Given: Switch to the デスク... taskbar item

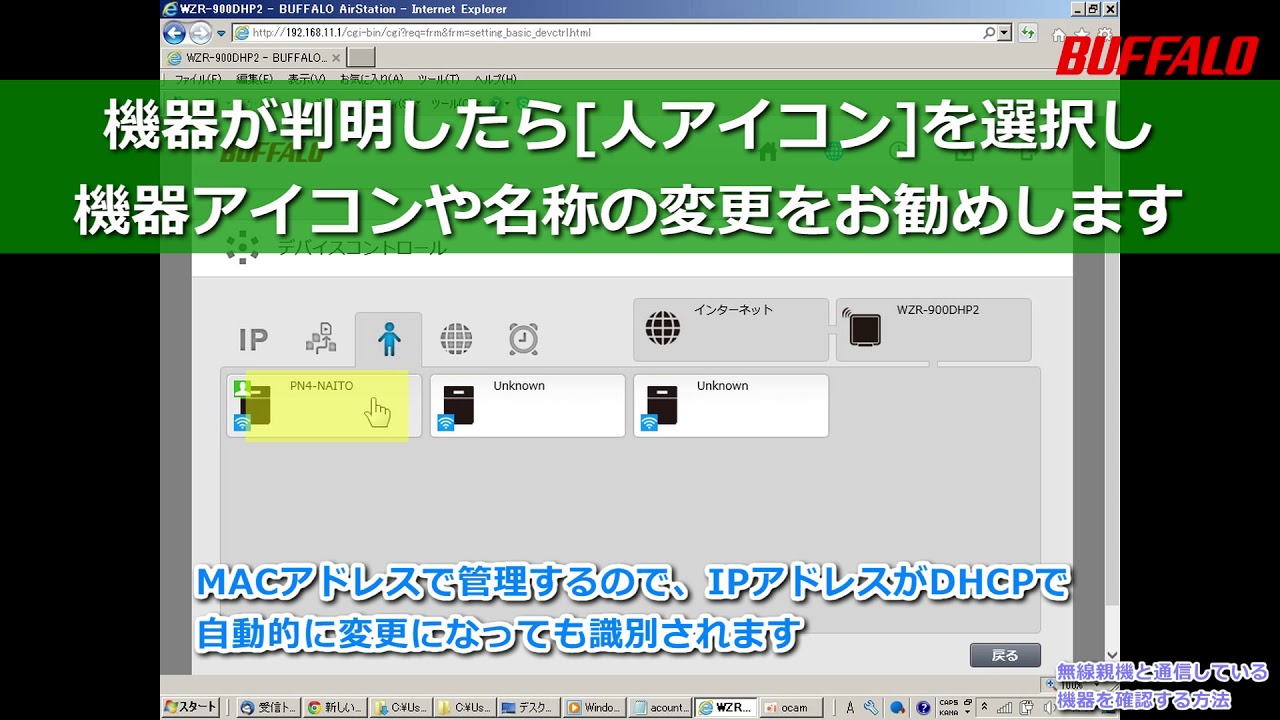Looking at the screenshot, I should tap(528, 707).
